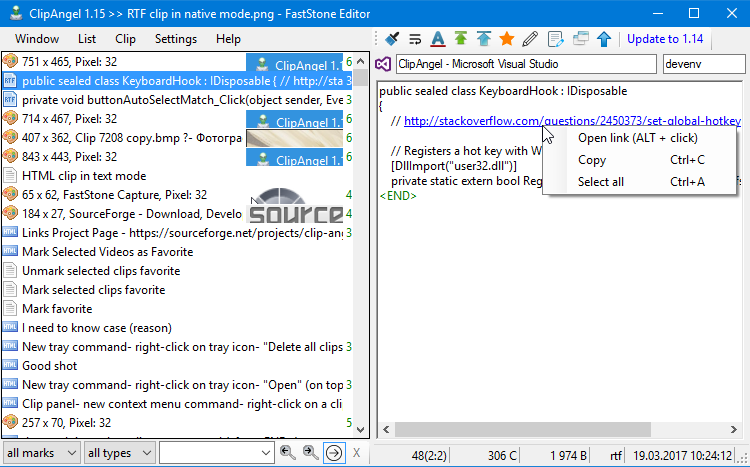Click text pane horizontal scrollbar right arrow
750x467 pixels.
pyautogui.click(x=734, y=430)
